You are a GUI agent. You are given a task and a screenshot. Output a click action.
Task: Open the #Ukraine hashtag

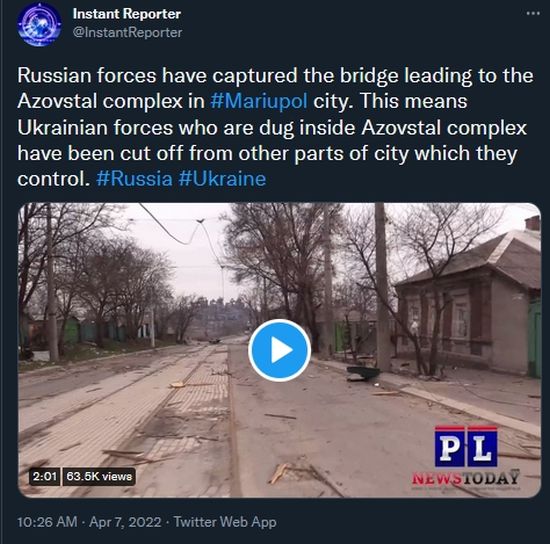(222, 179)
